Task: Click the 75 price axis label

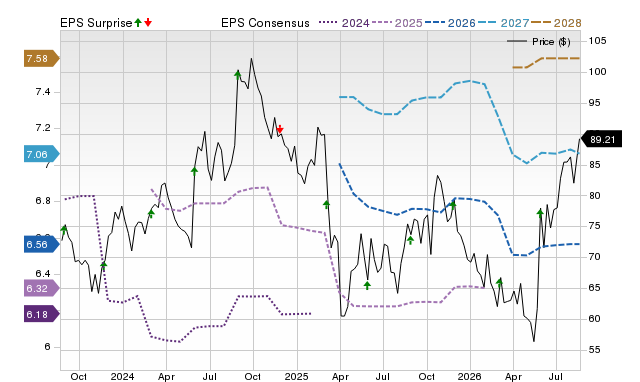Action: point(595,226)
